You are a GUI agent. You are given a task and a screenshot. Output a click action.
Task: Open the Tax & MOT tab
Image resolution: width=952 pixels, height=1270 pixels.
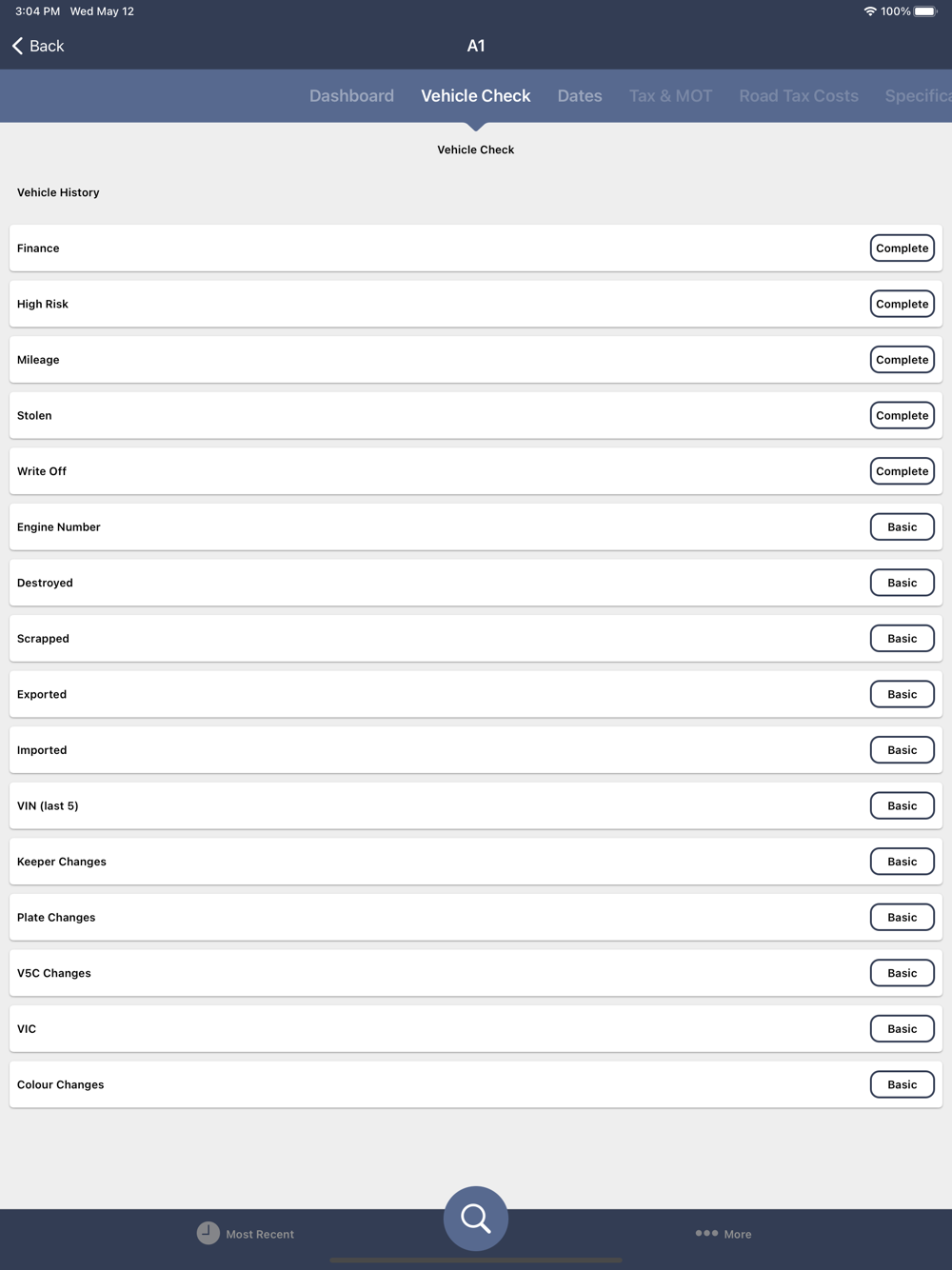click(x=670, y=96)
